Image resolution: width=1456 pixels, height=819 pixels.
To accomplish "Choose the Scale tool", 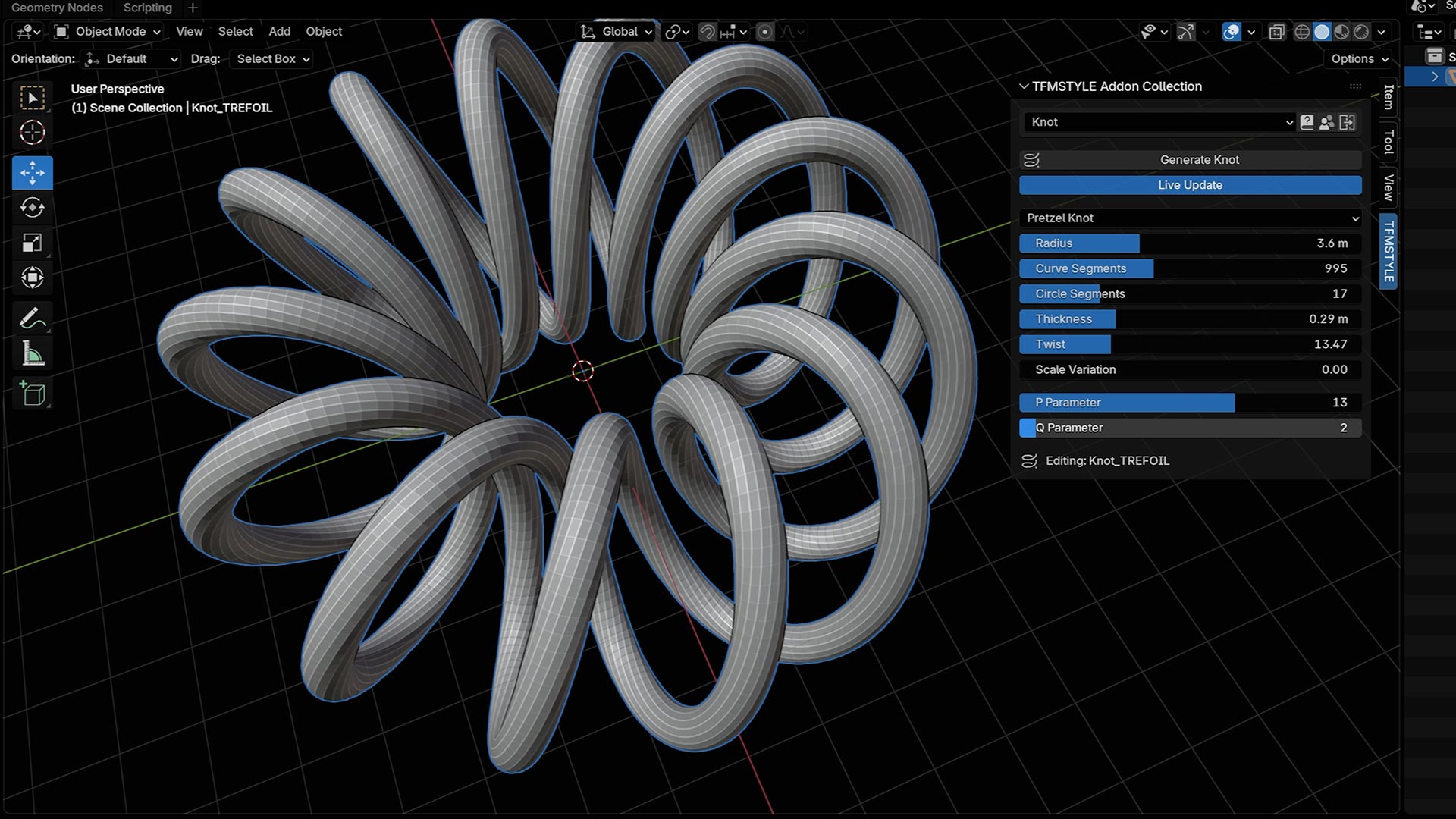I will [32, 243].
